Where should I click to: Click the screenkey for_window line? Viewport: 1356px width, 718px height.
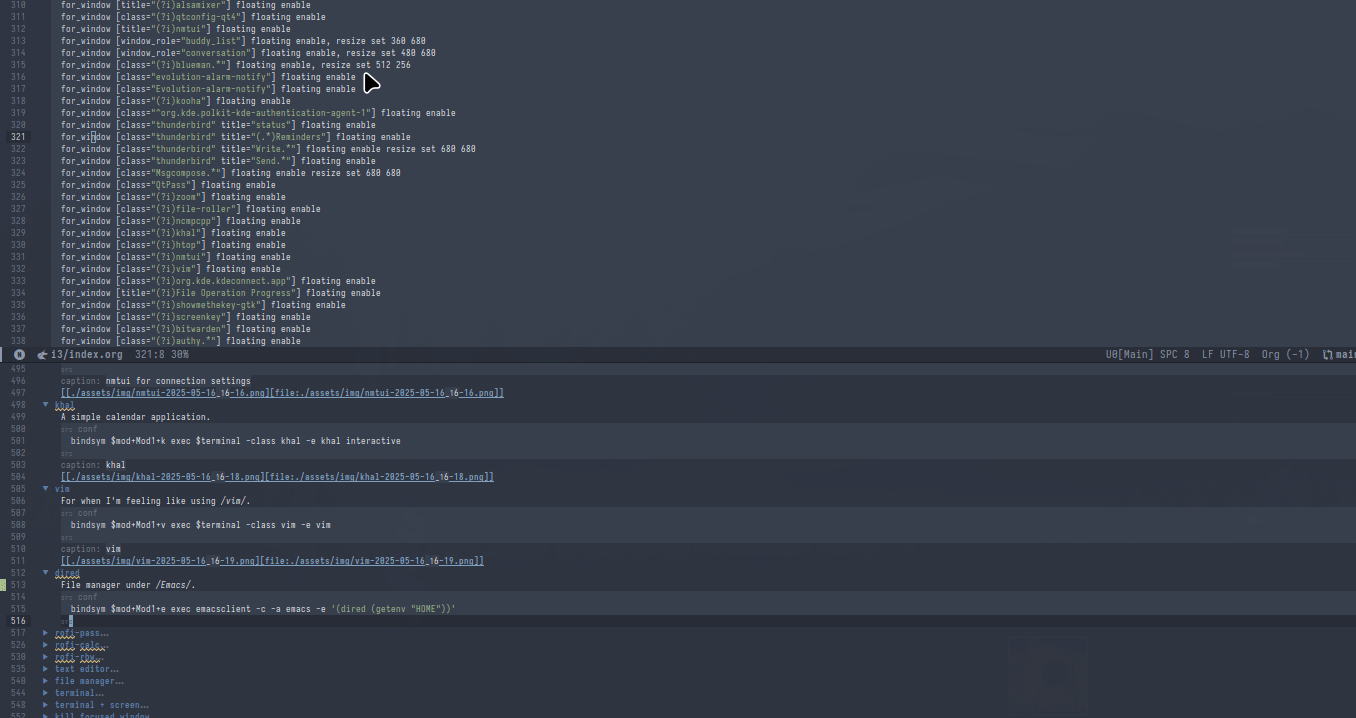(x=185, y=317)
